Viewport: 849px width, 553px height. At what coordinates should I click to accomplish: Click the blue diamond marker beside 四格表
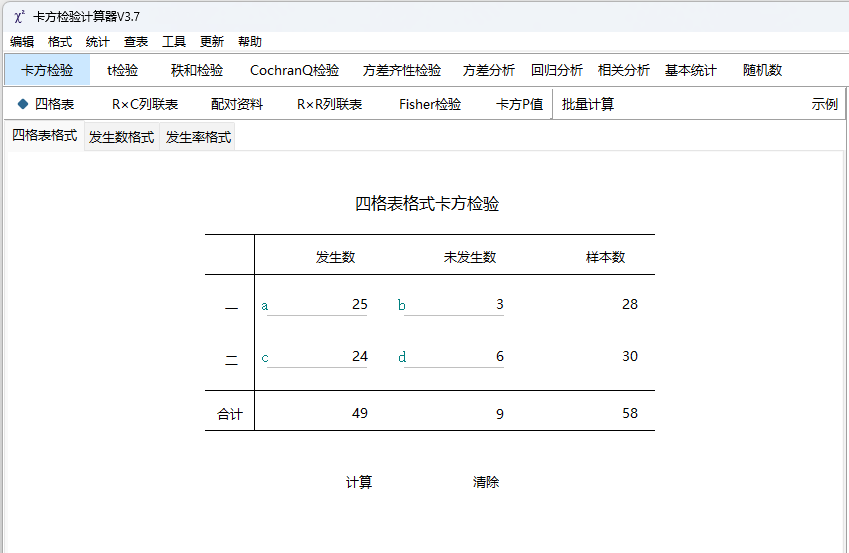tap(23, 104)
